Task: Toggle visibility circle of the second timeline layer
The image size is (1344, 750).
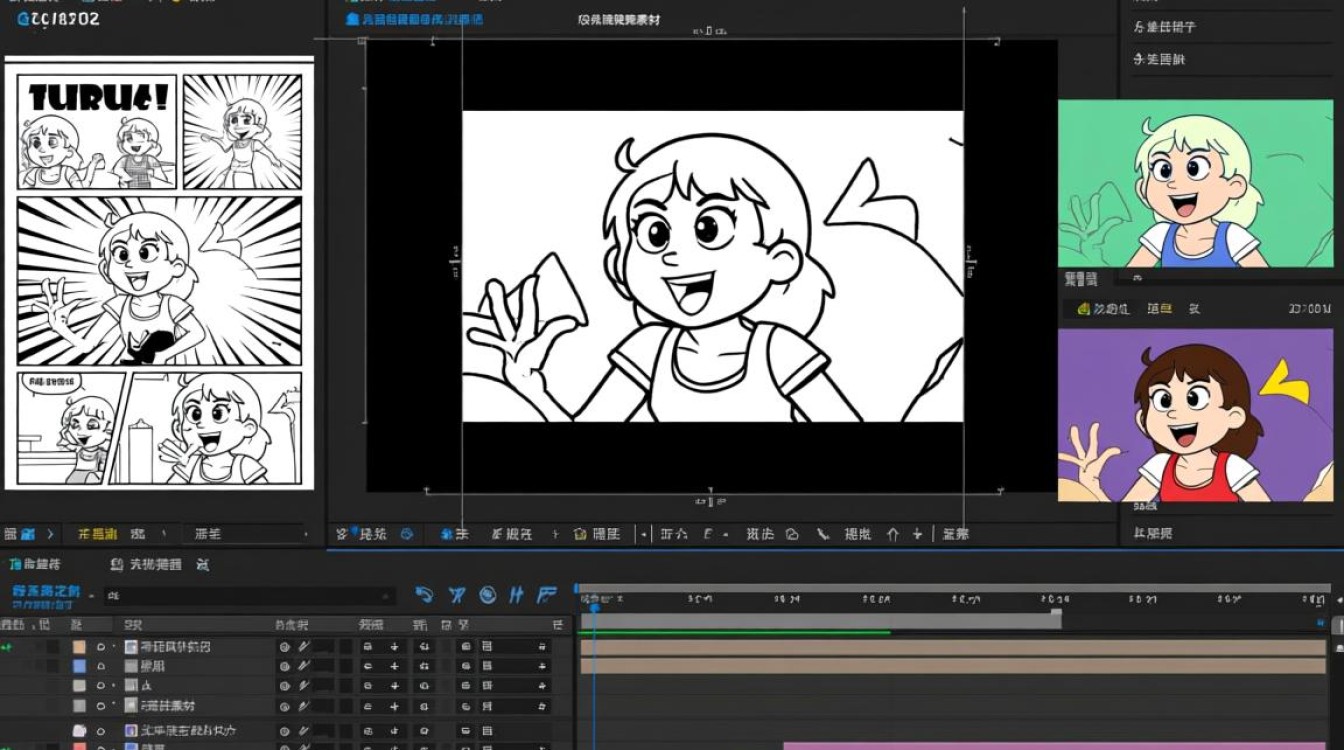Action: pos(101,666)
